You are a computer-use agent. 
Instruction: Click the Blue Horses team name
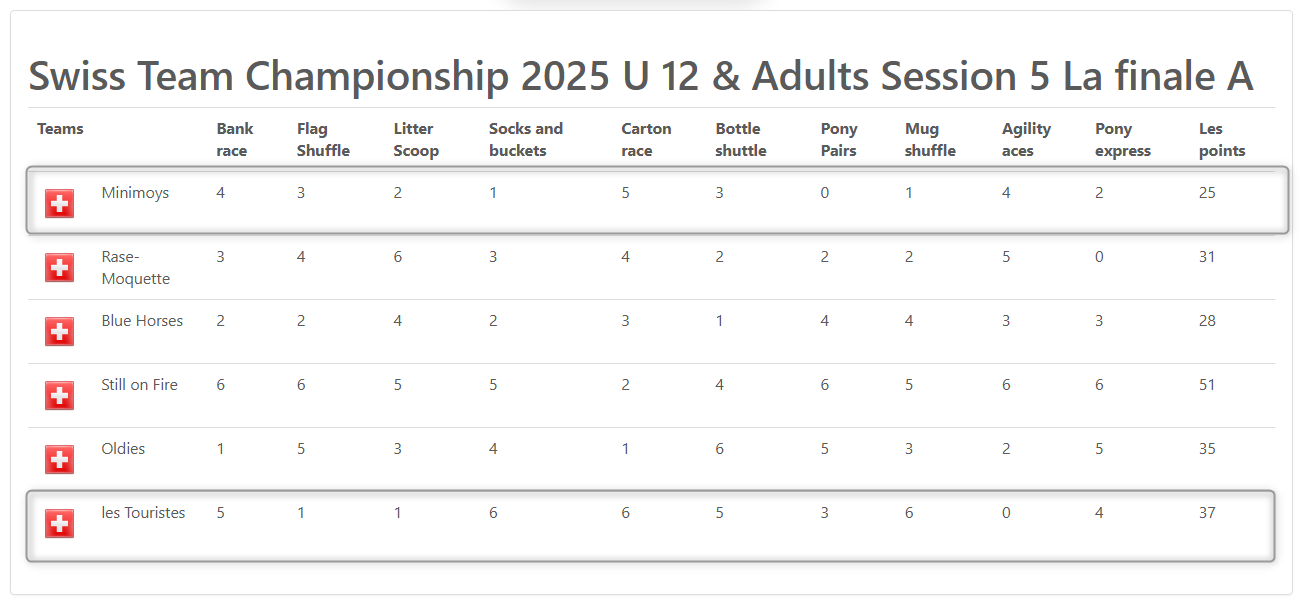(142, 321)
